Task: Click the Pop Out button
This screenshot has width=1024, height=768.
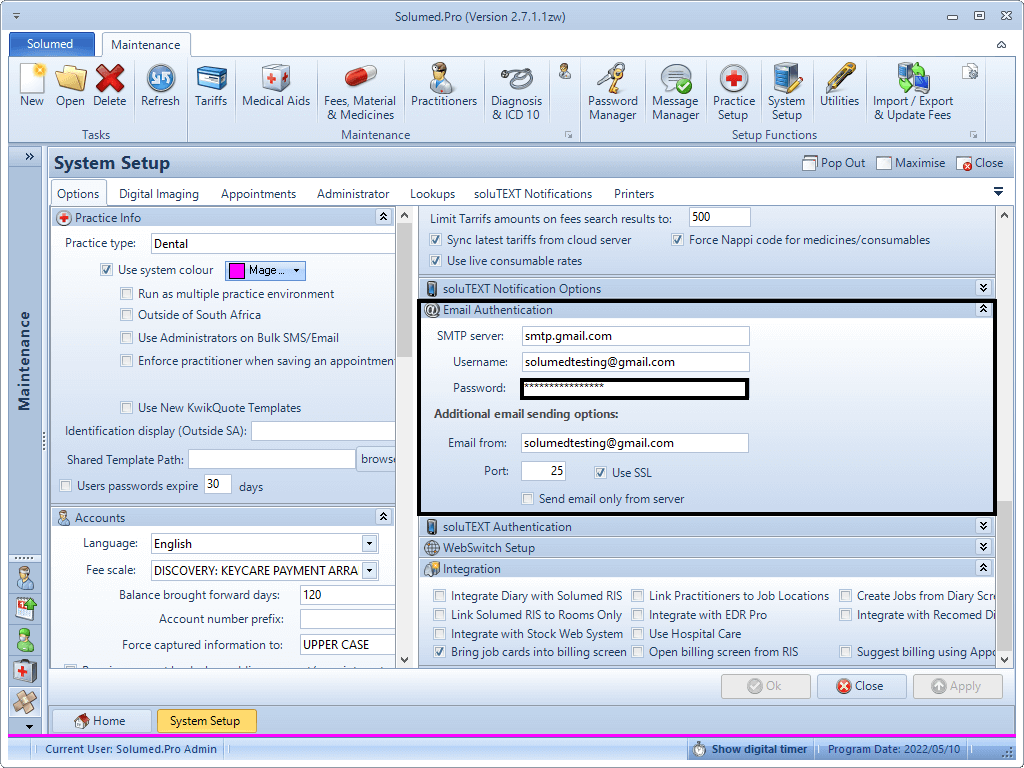Action: coord(834,163)
